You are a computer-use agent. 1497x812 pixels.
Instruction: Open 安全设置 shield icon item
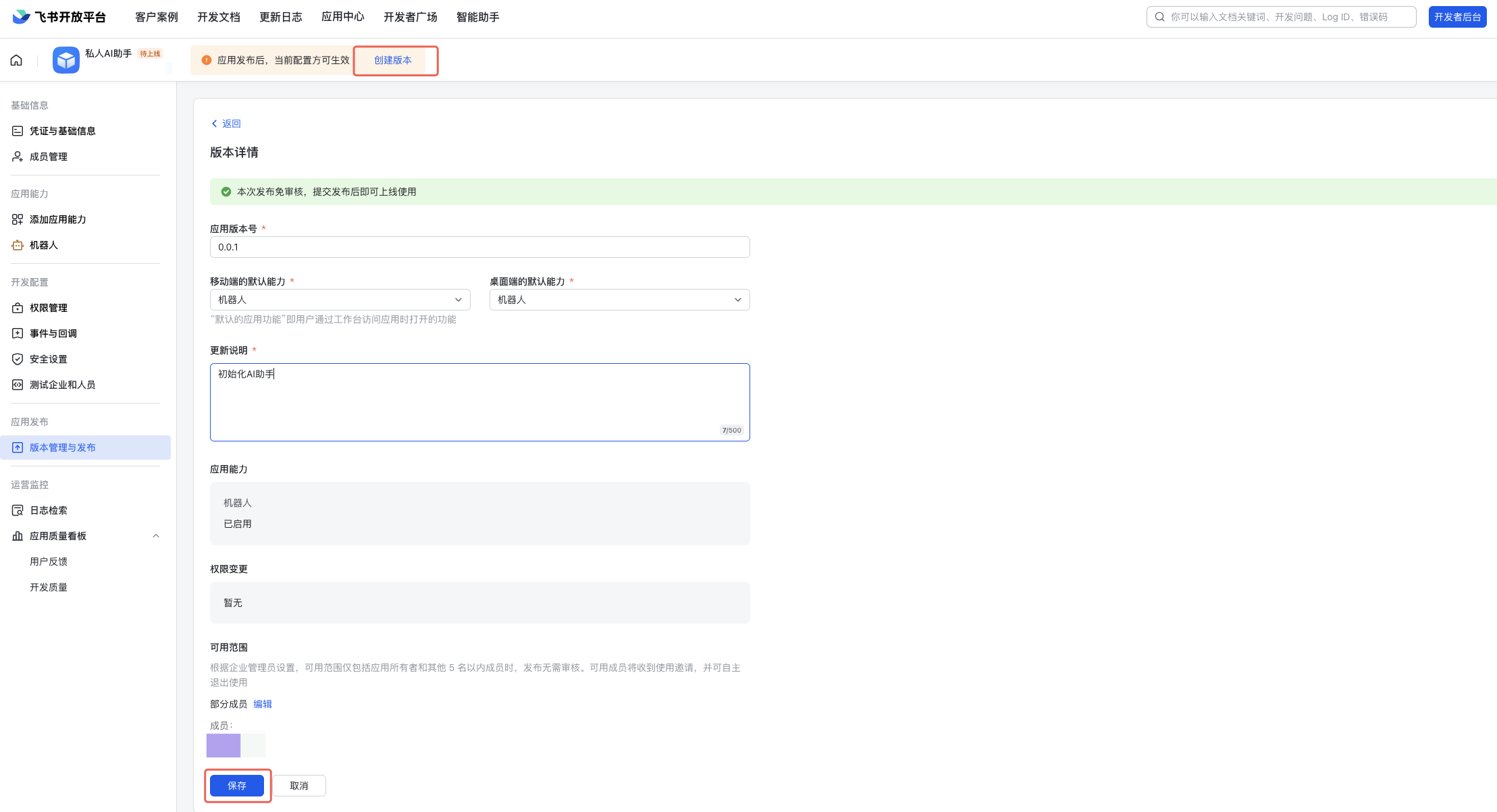pos(18,359)
